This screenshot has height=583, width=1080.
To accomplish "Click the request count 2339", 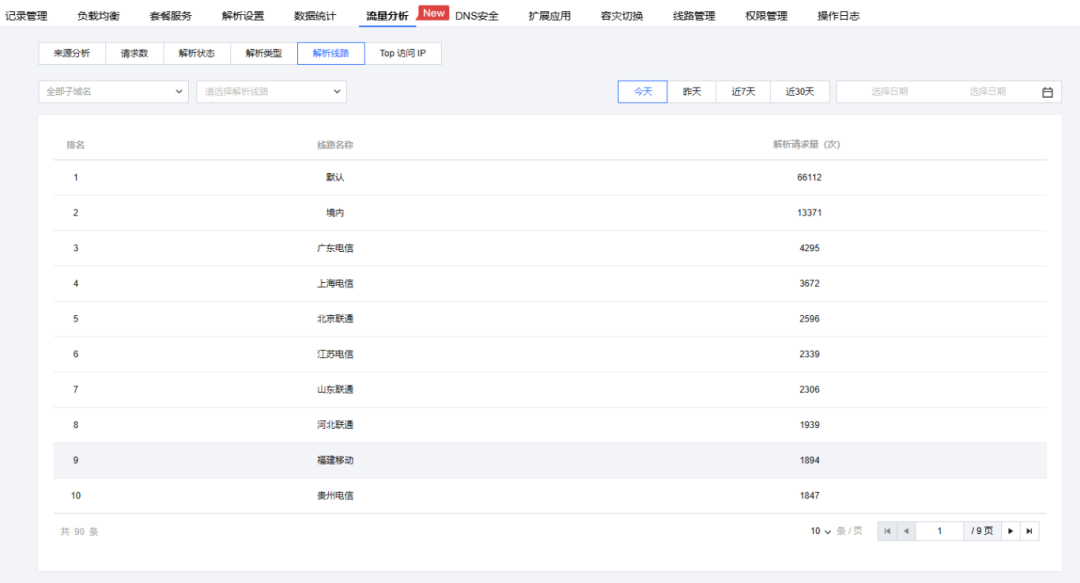I will (809, 354).
